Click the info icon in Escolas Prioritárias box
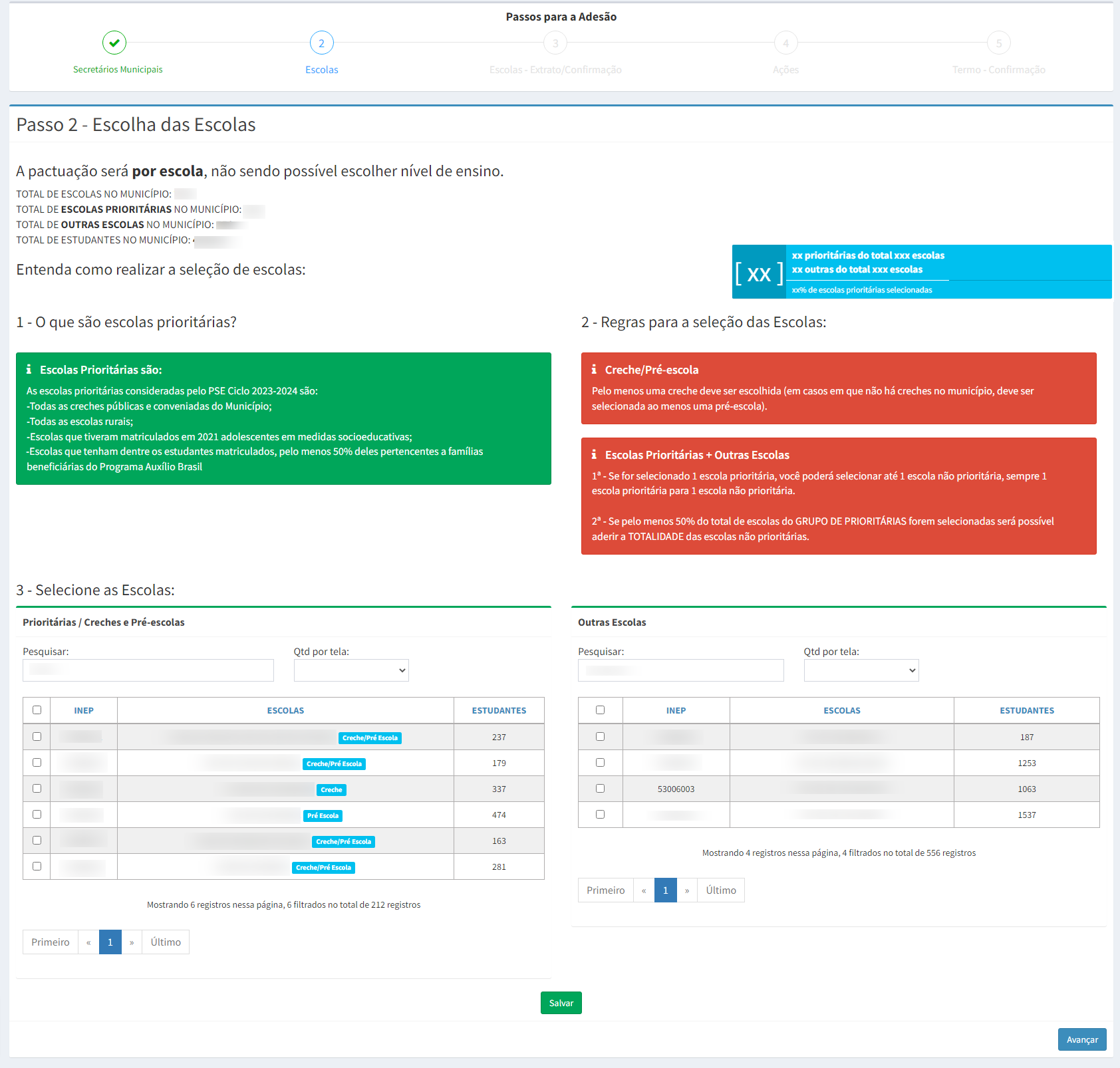Screen dimensions: 1120x1068 point(29,369)
